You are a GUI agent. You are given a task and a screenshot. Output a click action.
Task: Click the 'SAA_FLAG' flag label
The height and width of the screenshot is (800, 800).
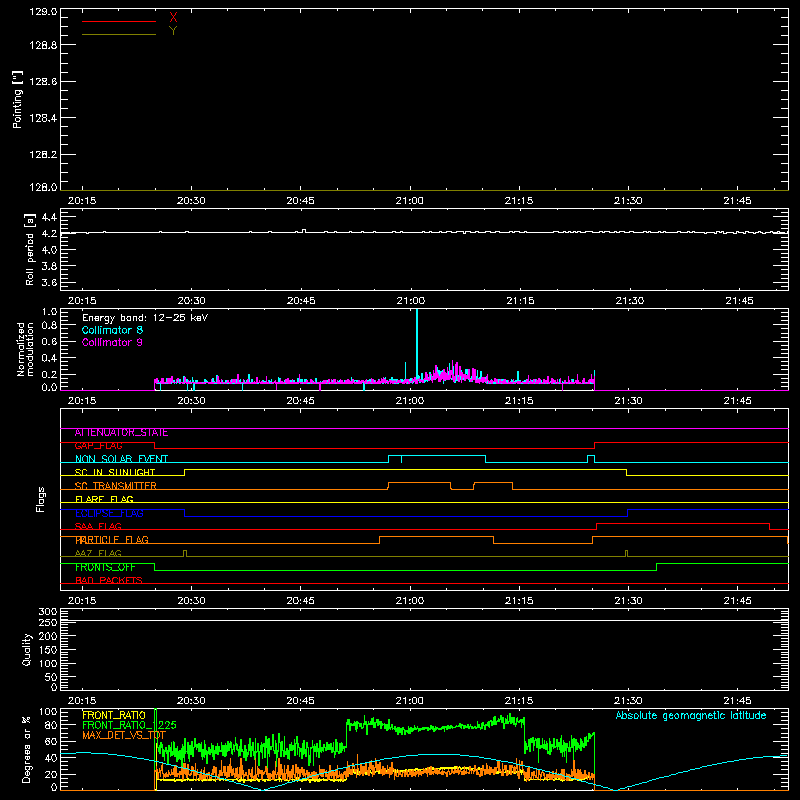coord(98,527)
